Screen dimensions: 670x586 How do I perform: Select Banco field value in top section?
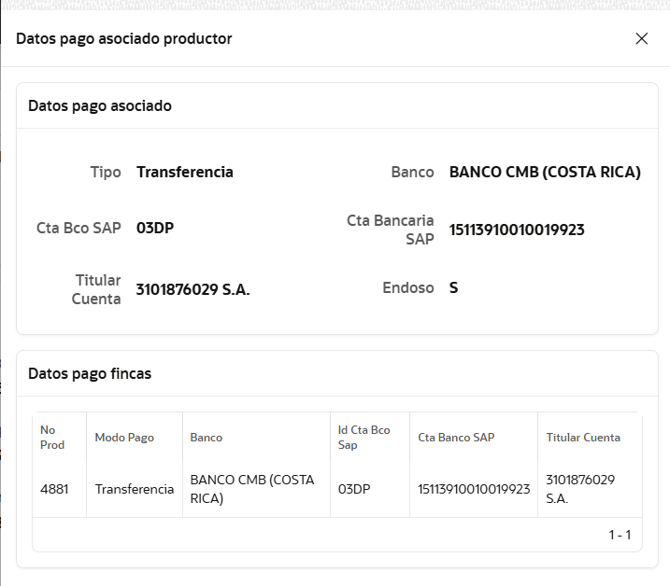544,172
